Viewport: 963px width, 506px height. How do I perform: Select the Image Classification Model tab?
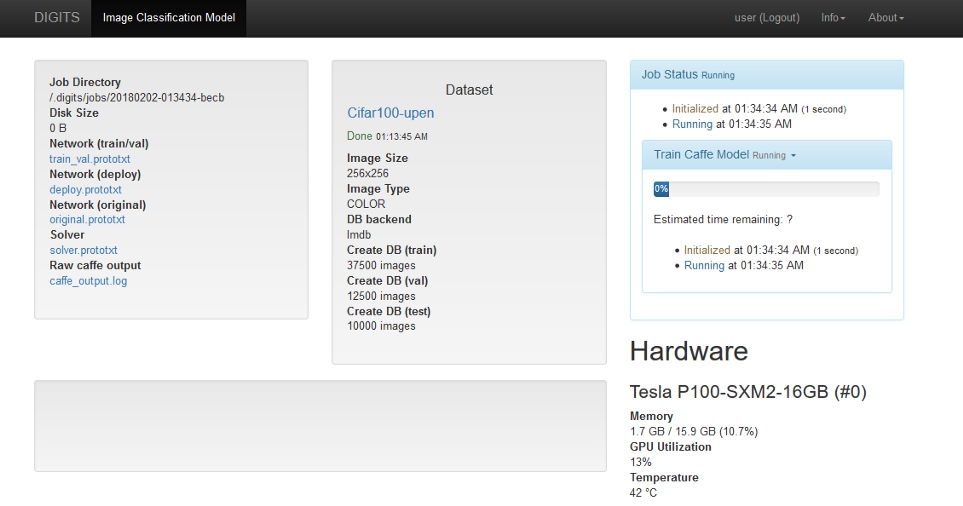(x=168, y=18)
